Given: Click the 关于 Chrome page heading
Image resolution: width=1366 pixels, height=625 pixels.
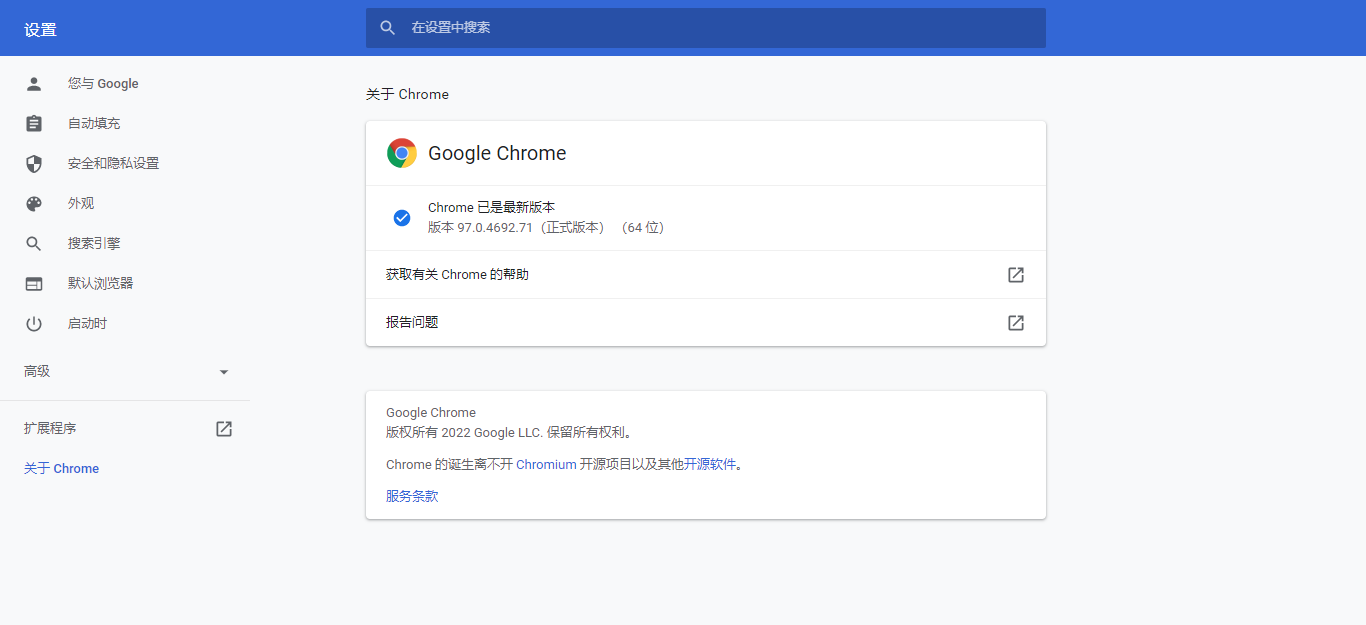Looking at the screenshot, I should (407, 94).
